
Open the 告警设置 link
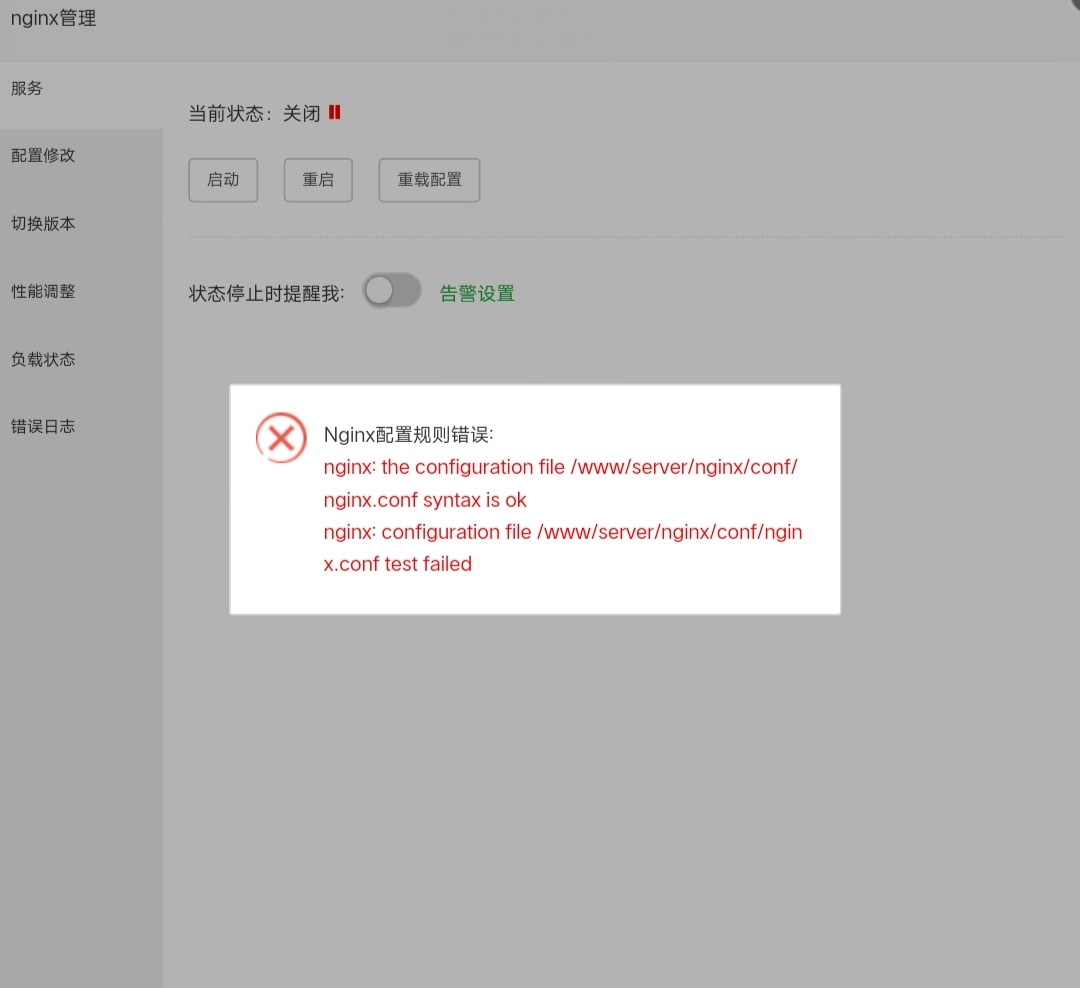pyautogui.click(x=477, y=294)
